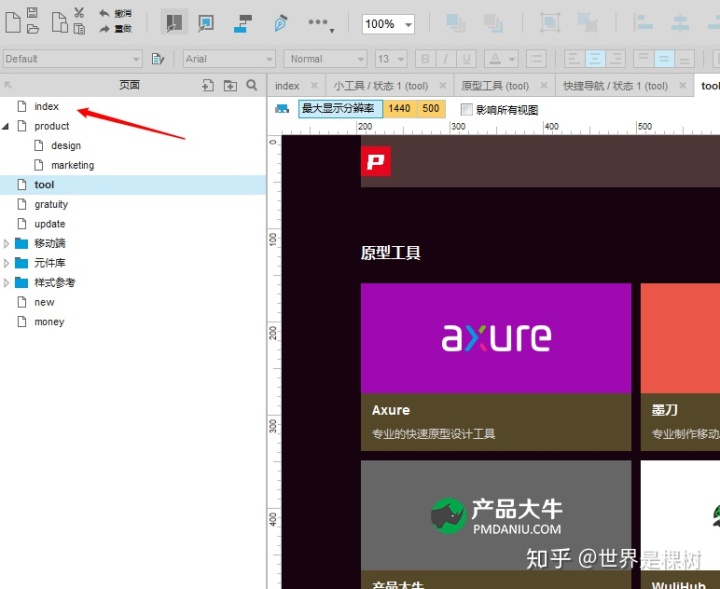Align text to top
Image resolution: width=720 pixels, height=589 pixels.
click(643, 59)
